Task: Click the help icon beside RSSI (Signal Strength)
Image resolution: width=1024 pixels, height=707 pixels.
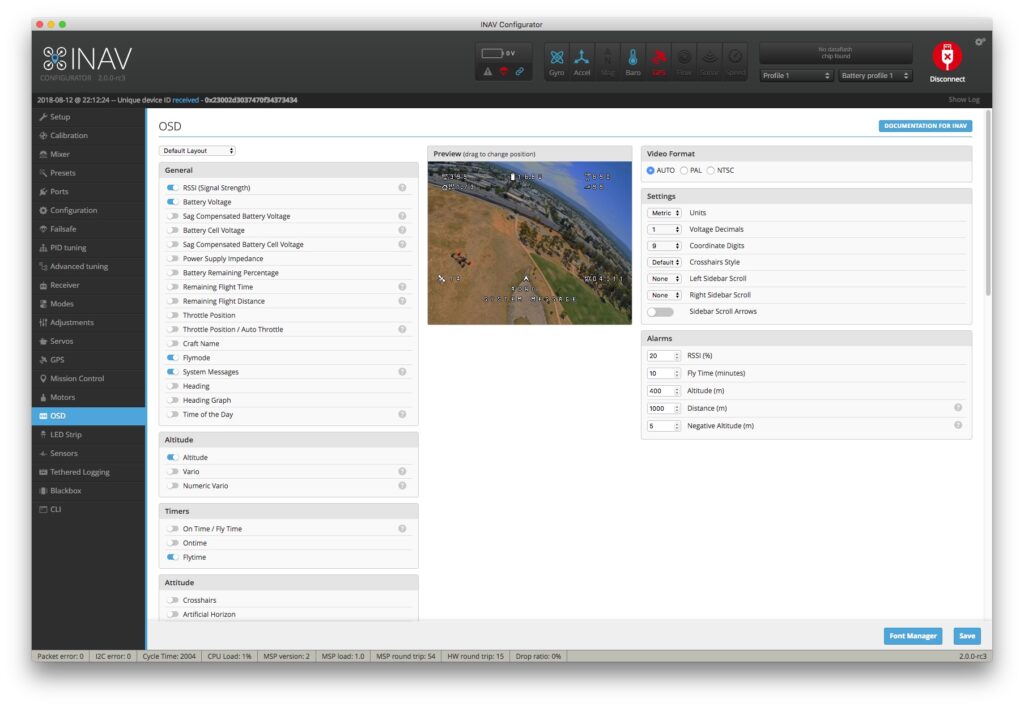Action: (x=402, y=188)
